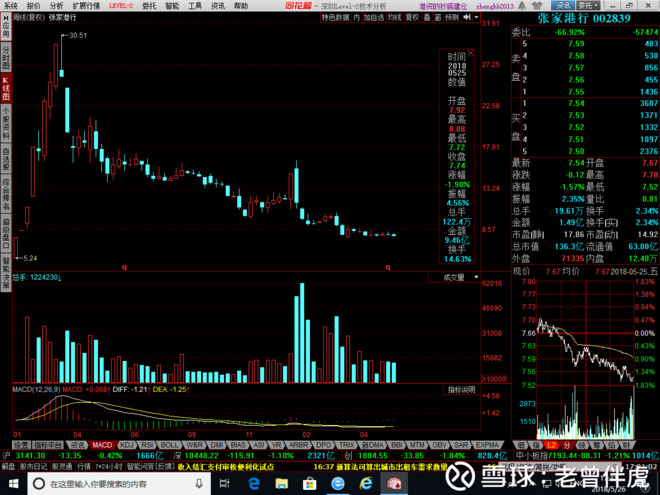Select the 分 tab under intraday chart

click(x=567, y=445)
